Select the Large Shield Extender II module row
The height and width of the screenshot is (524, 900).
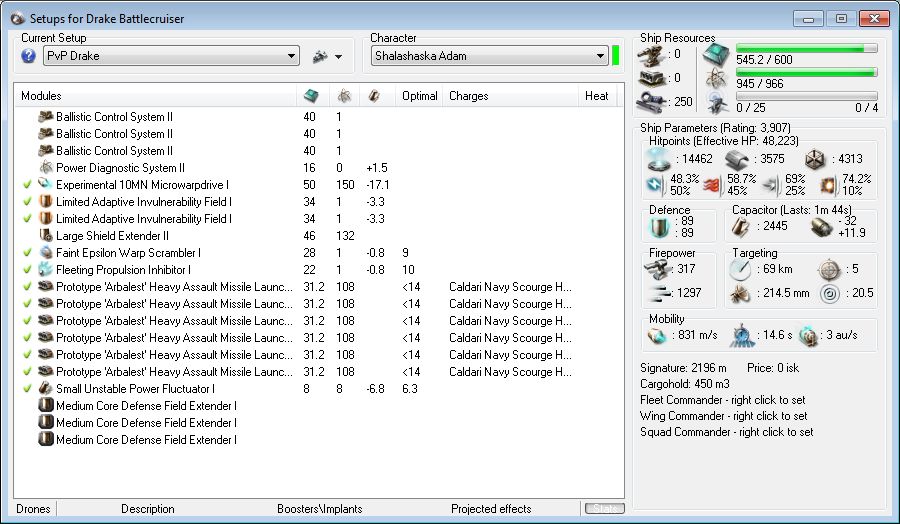(113, 236)
